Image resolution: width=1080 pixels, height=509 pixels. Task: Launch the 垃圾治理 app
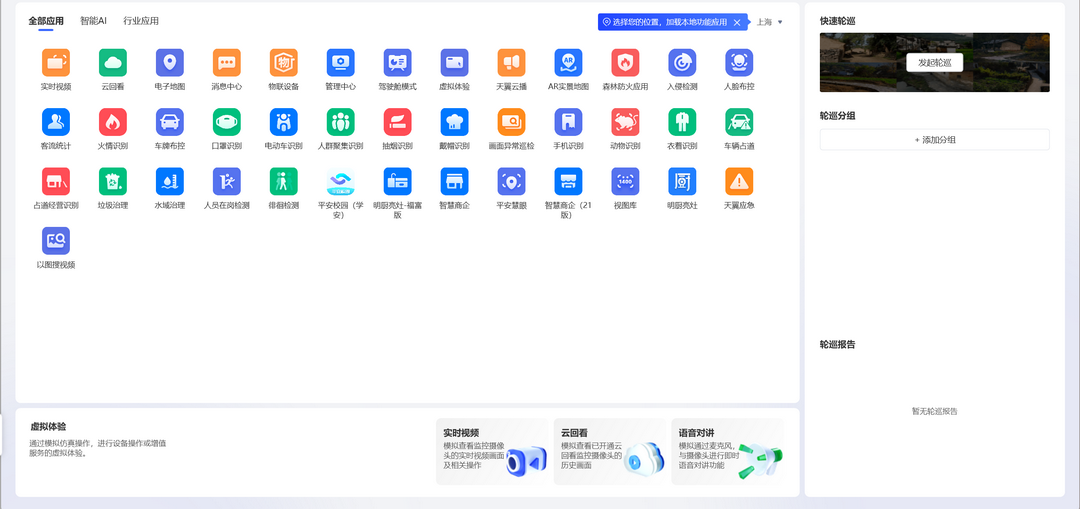[113, 181]
